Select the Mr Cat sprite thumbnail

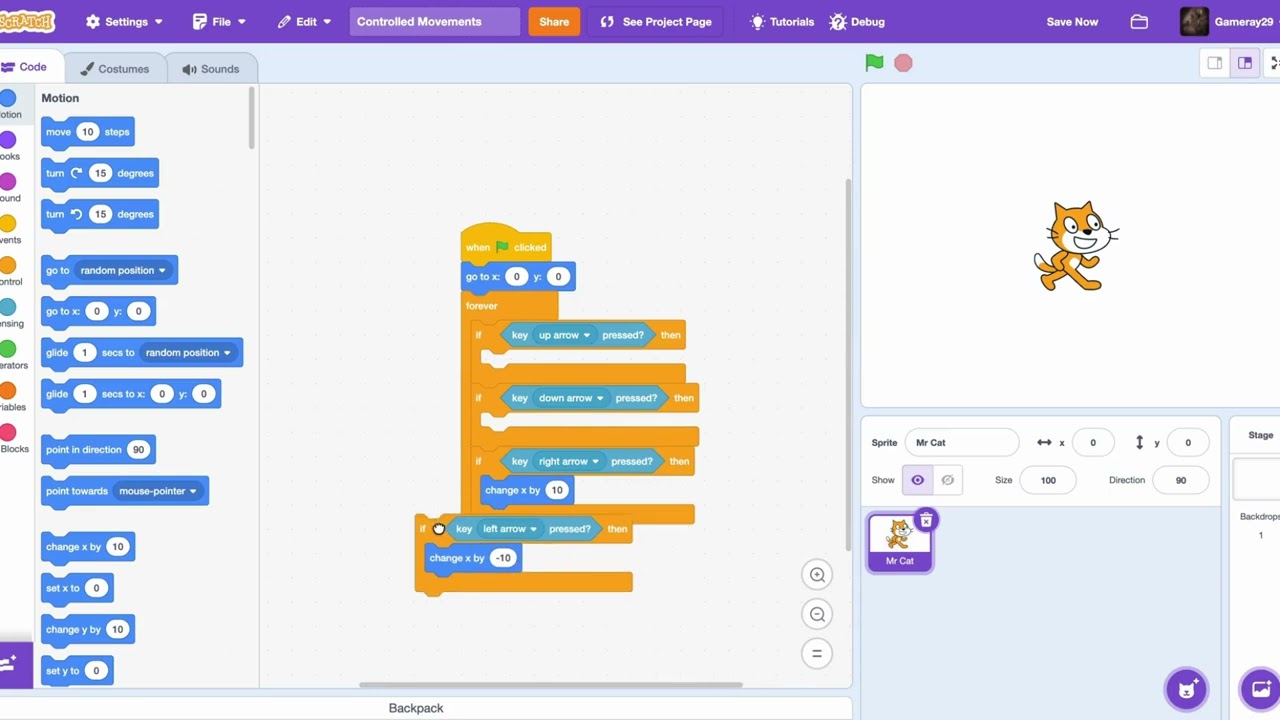pos(899,542)
